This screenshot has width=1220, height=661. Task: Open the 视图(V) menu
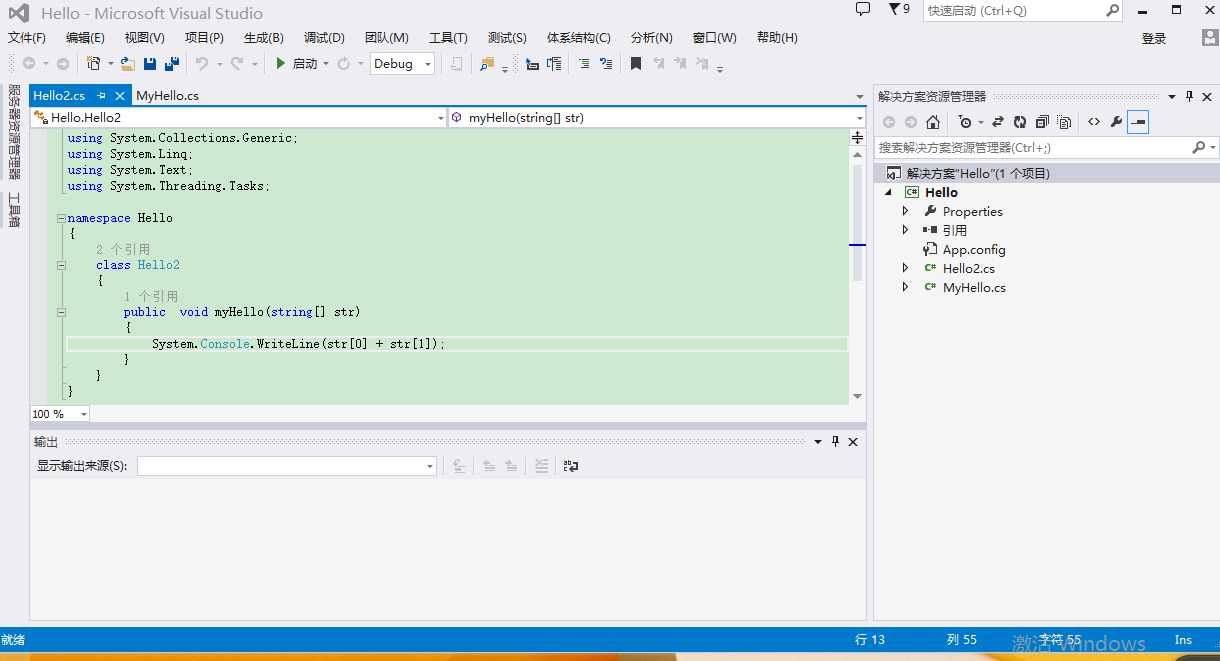(x=145, y=37)
